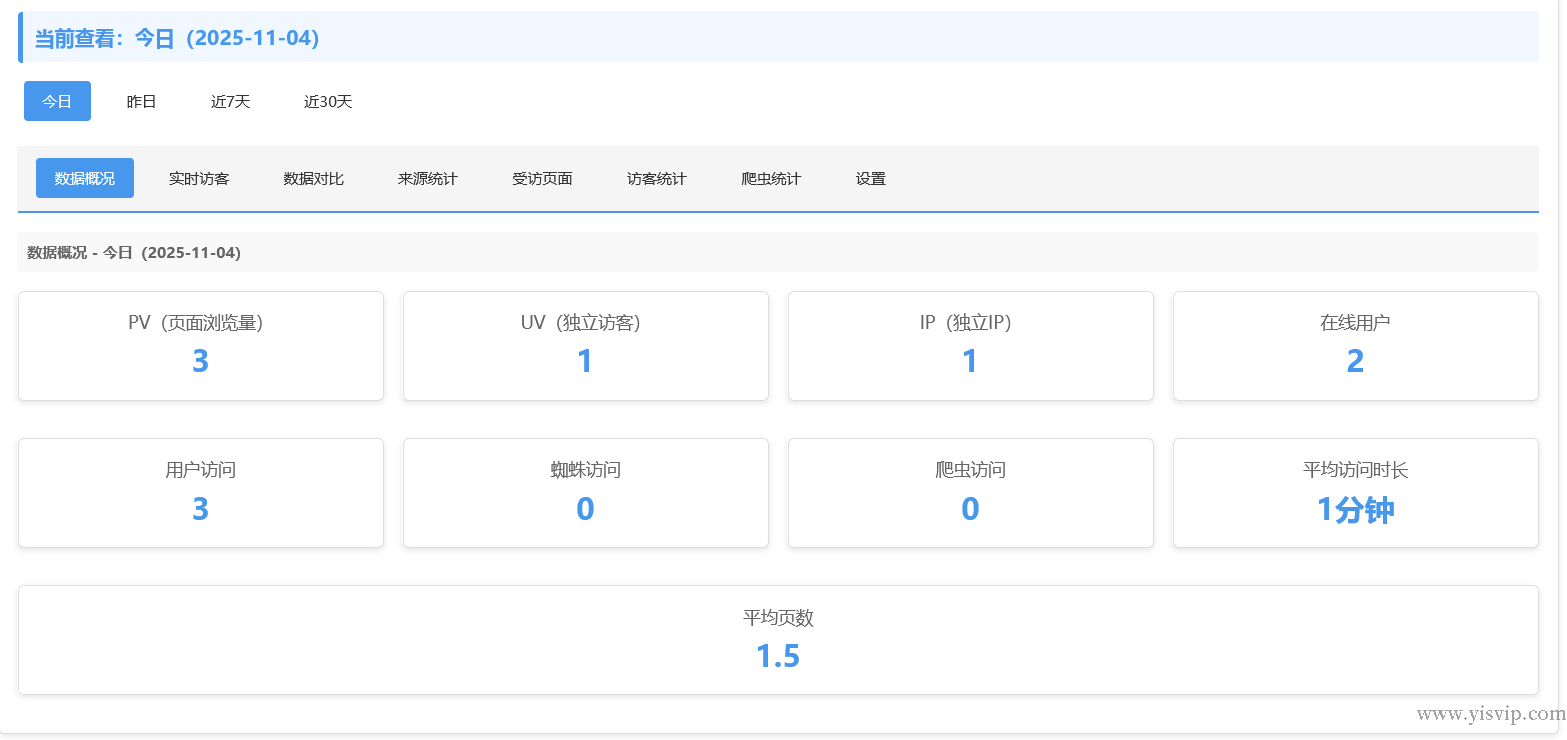1567x740 pixels.
Task: Switch to the 实时访客 tab
Action: [199, 178]
